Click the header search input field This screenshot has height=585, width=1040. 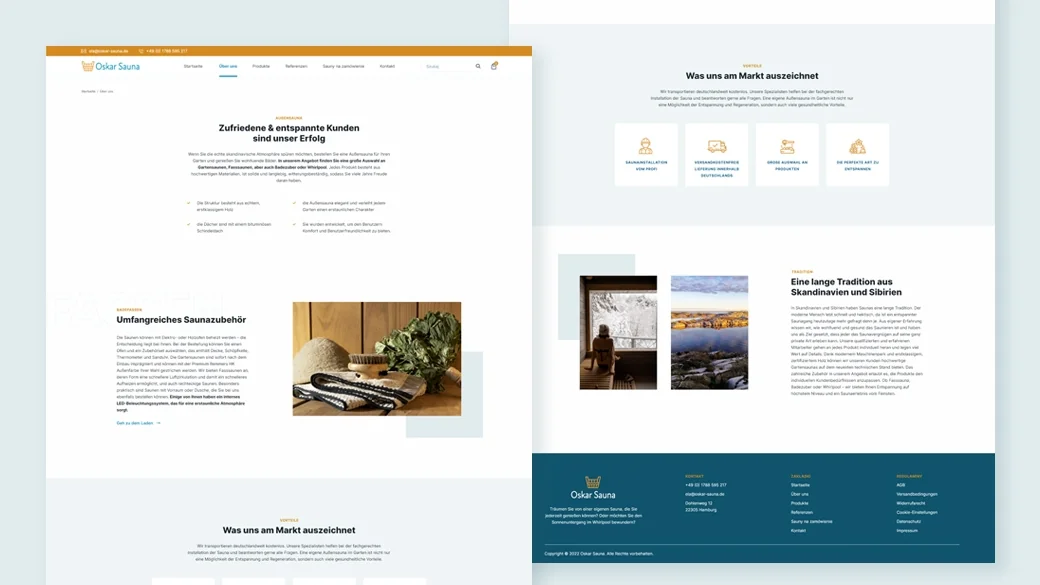point(454,66)
